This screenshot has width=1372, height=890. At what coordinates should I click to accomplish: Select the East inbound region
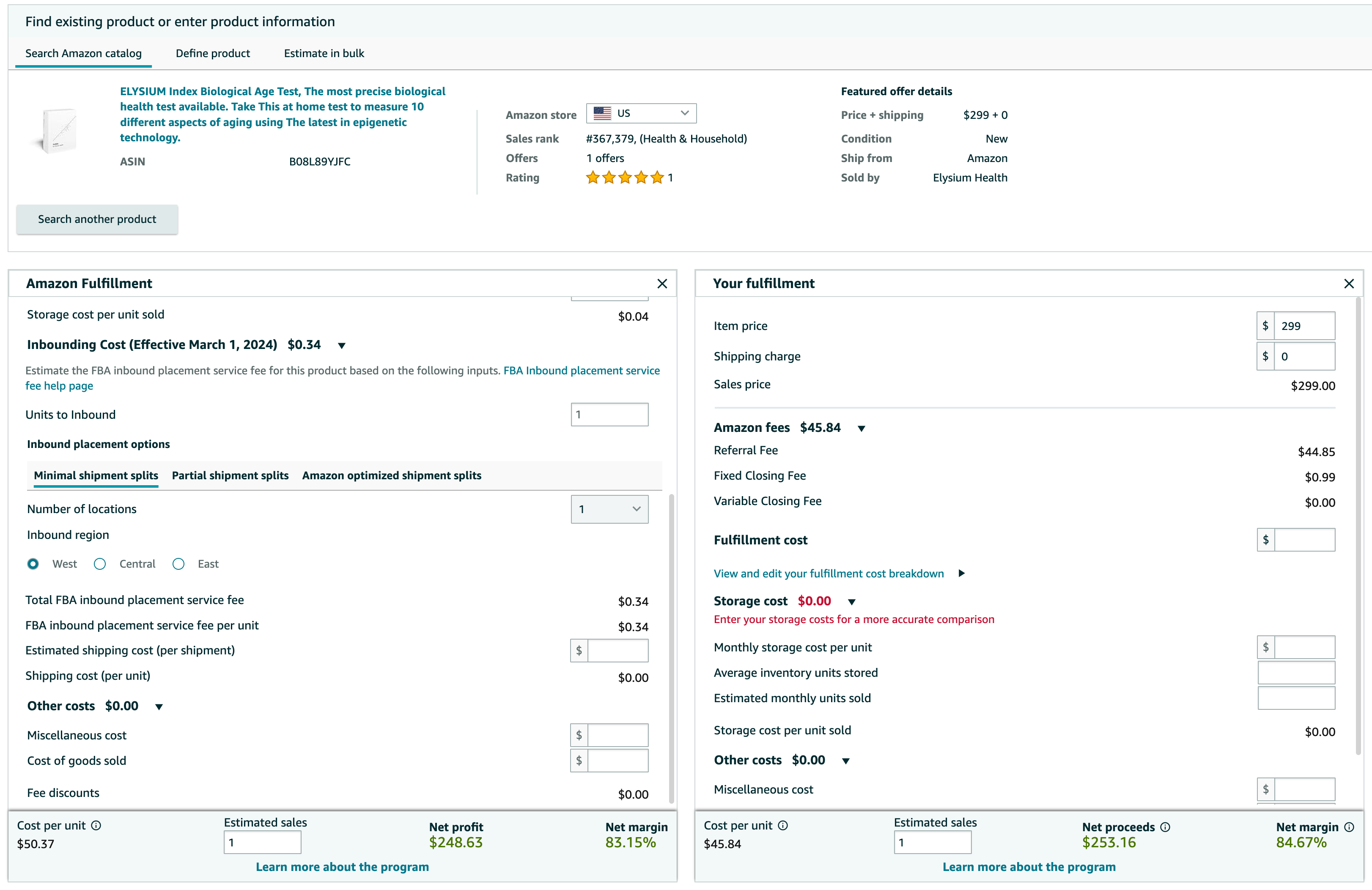click(x=179, y=564)
